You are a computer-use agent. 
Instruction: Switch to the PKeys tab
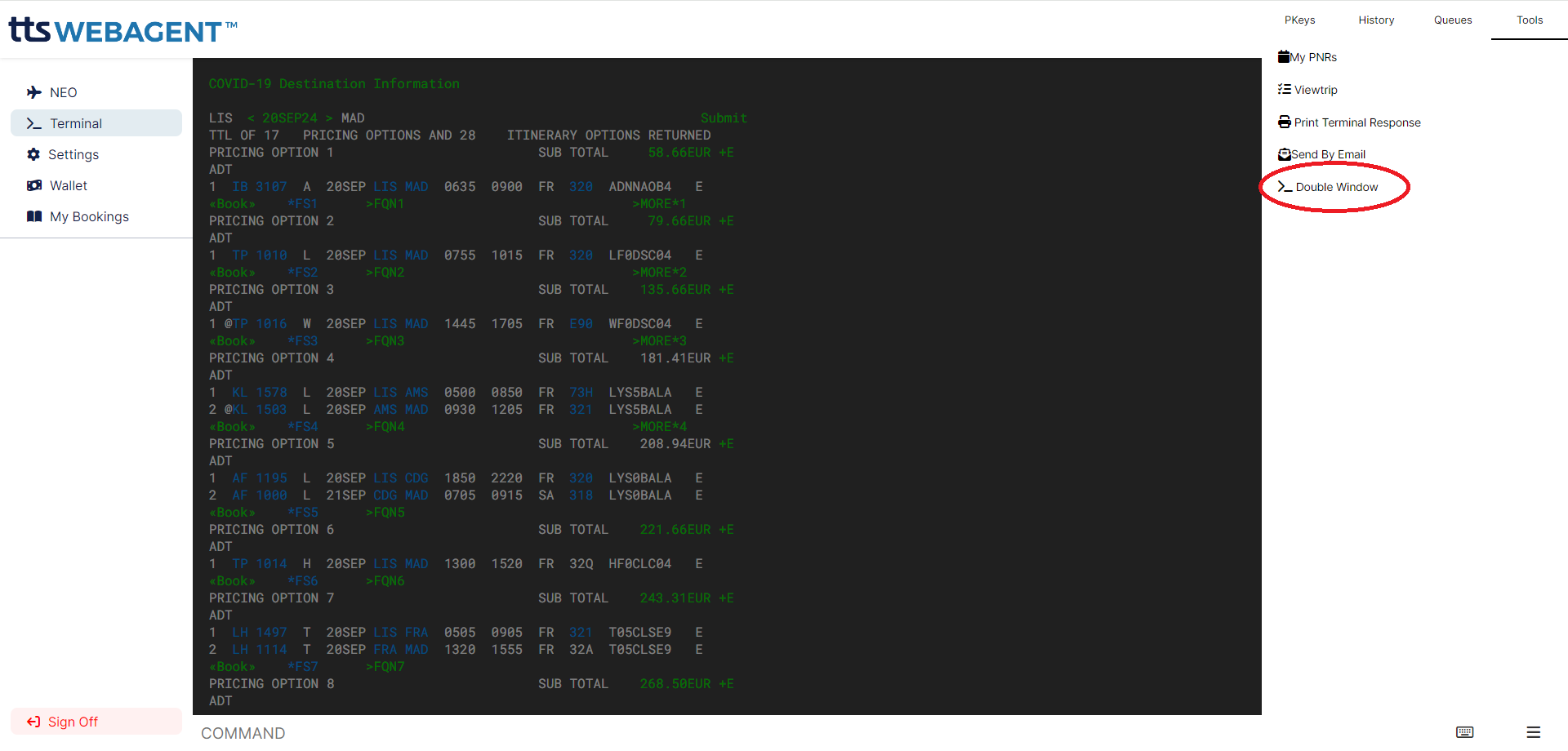1300,20
